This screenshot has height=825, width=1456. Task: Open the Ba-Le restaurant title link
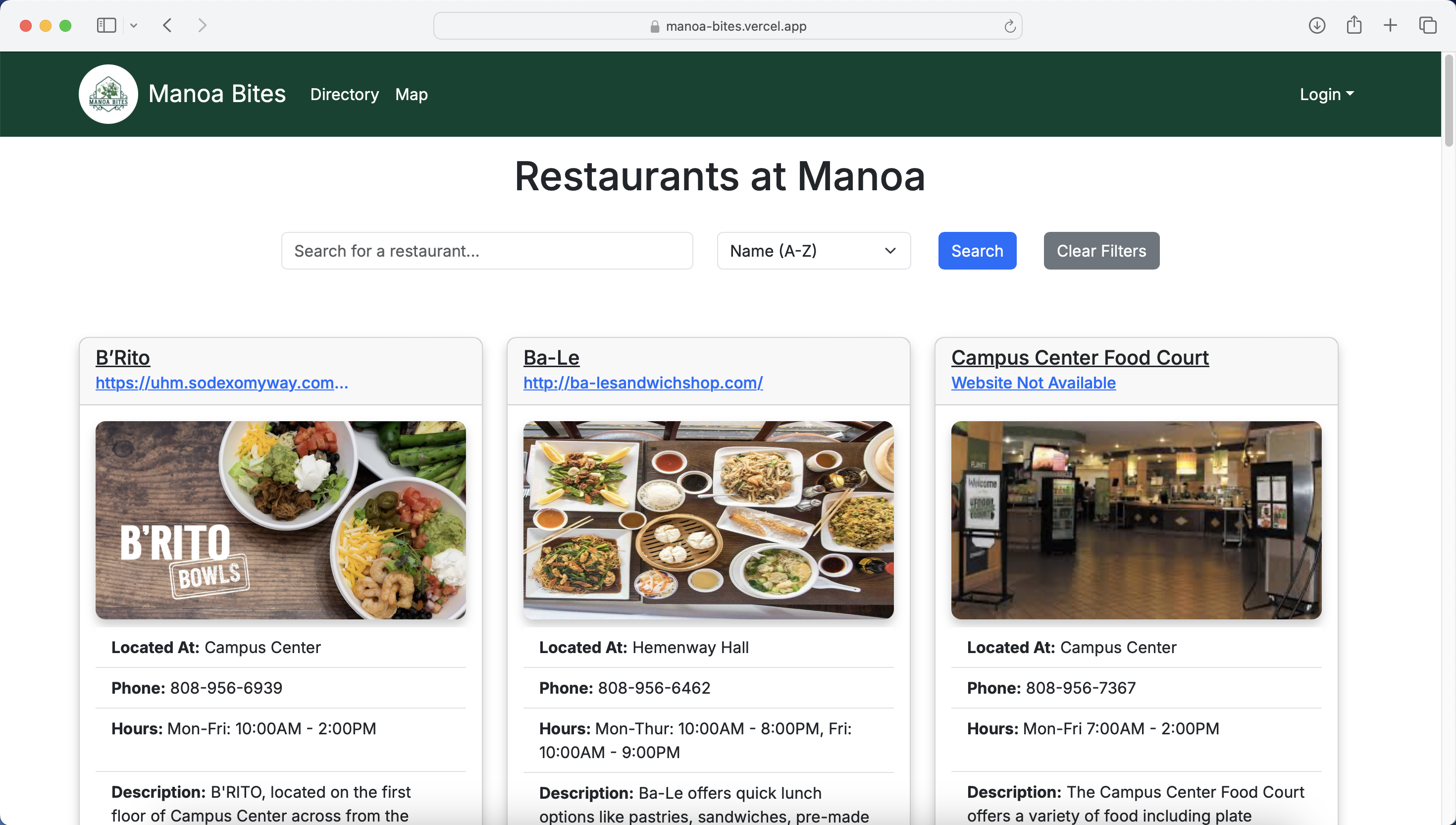point(552,358)
